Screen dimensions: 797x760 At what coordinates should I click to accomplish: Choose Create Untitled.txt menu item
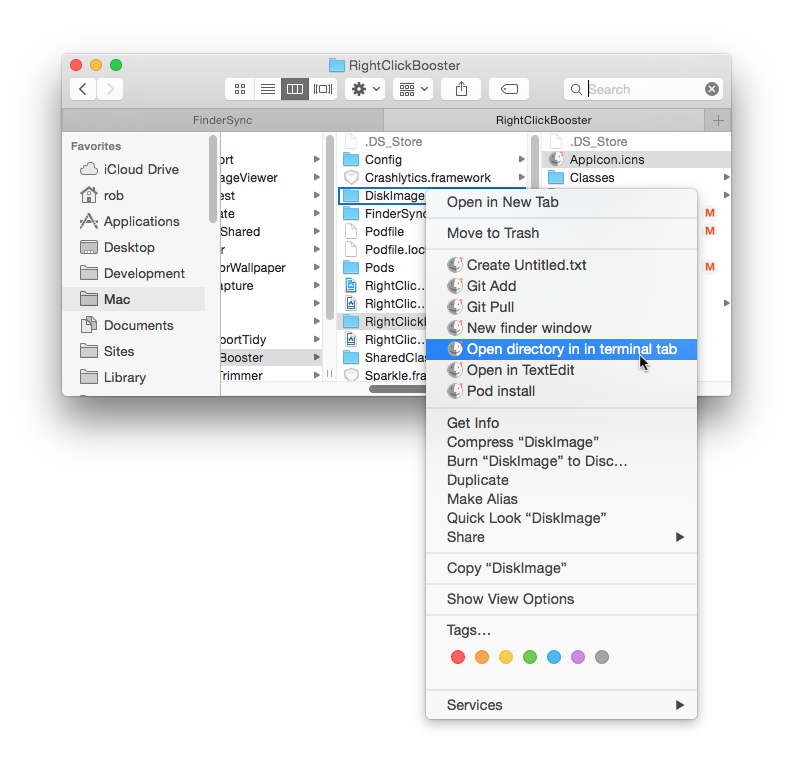[x=561, y=265]
